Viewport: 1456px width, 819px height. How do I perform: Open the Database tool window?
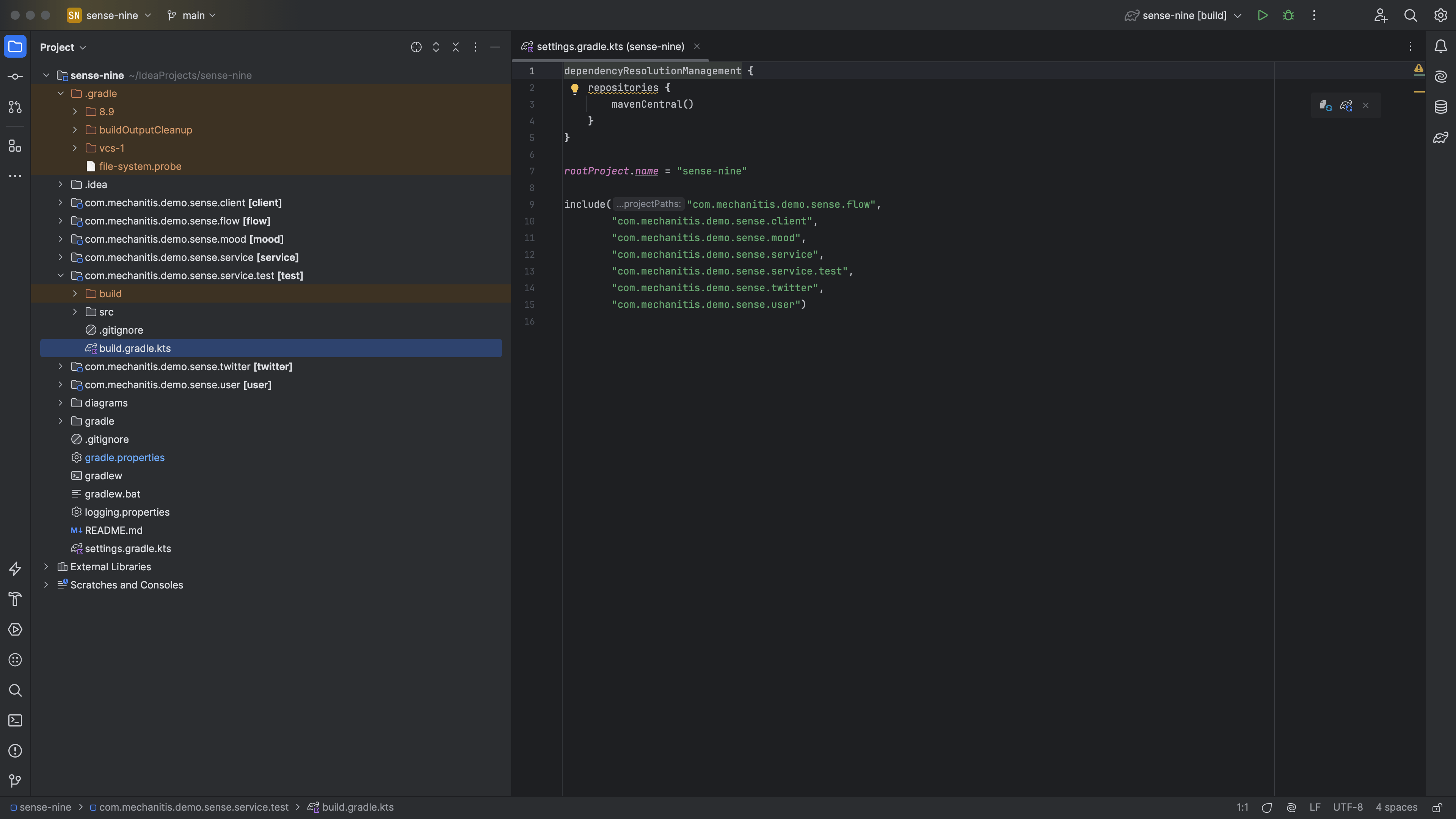point(1440,107)
